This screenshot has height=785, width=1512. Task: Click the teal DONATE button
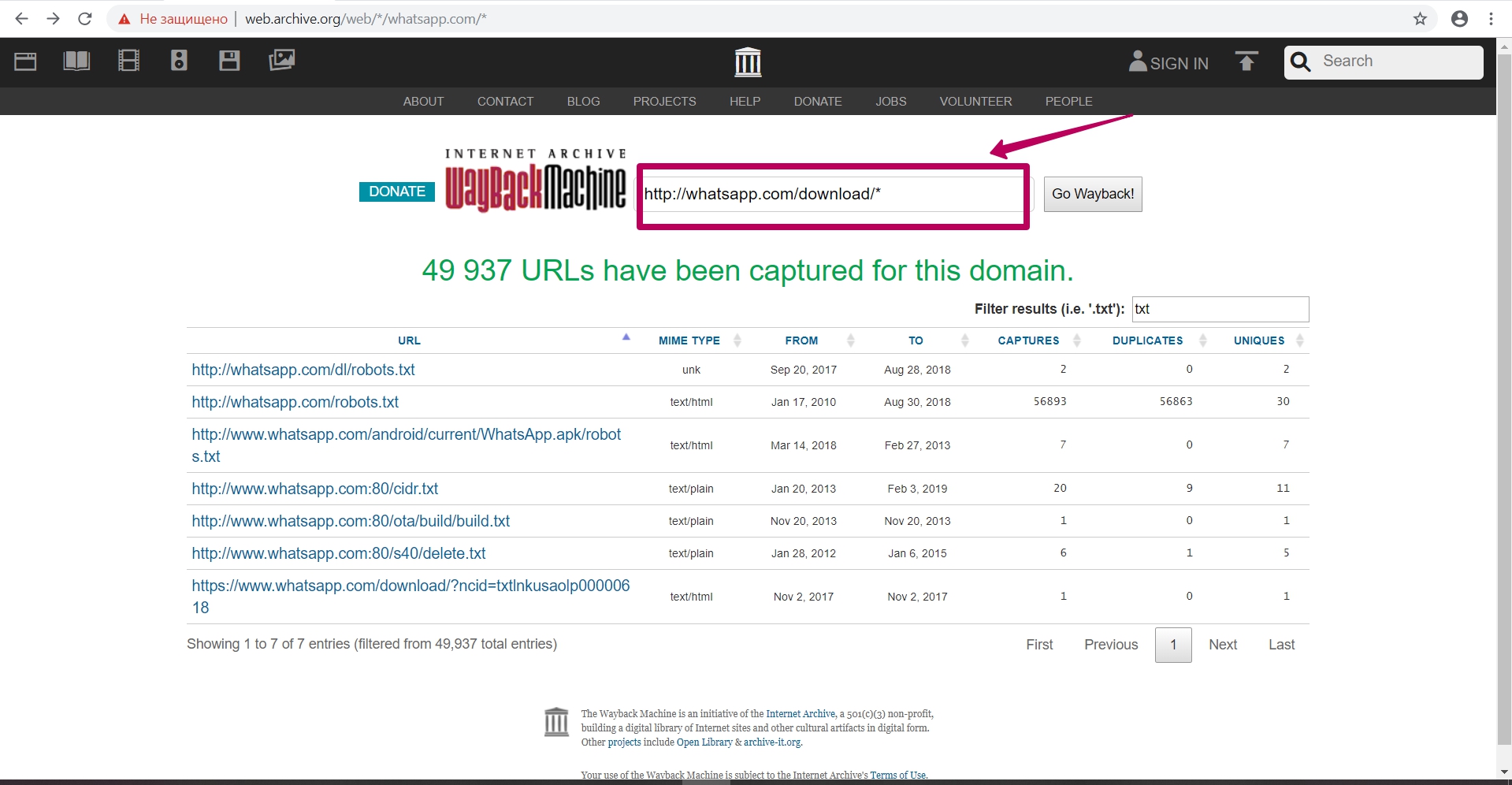tap(397, 192)
